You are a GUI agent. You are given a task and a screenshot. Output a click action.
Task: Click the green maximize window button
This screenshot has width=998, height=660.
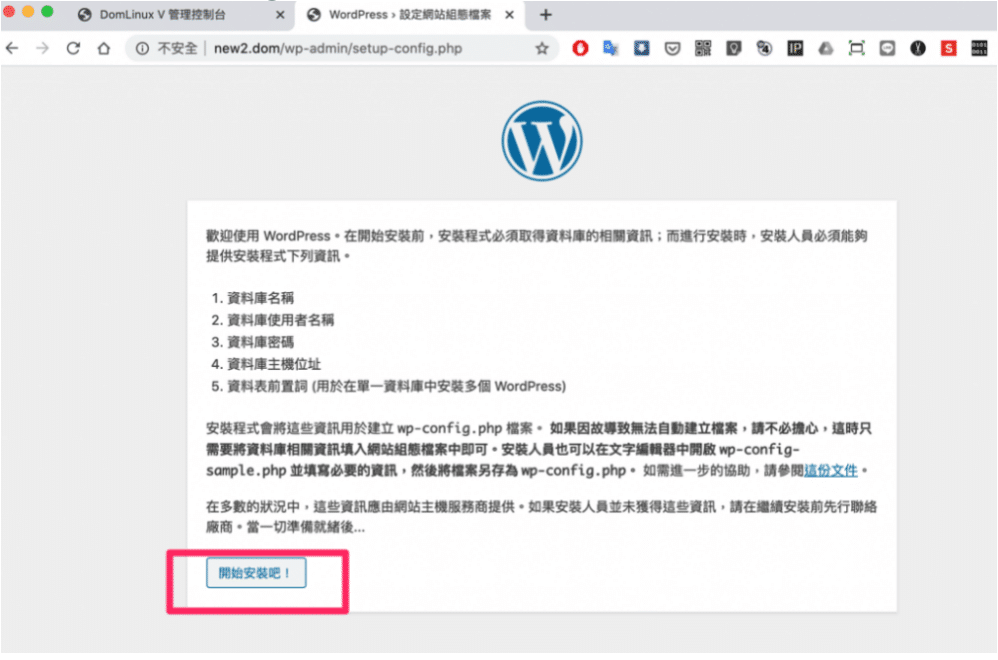47,11
